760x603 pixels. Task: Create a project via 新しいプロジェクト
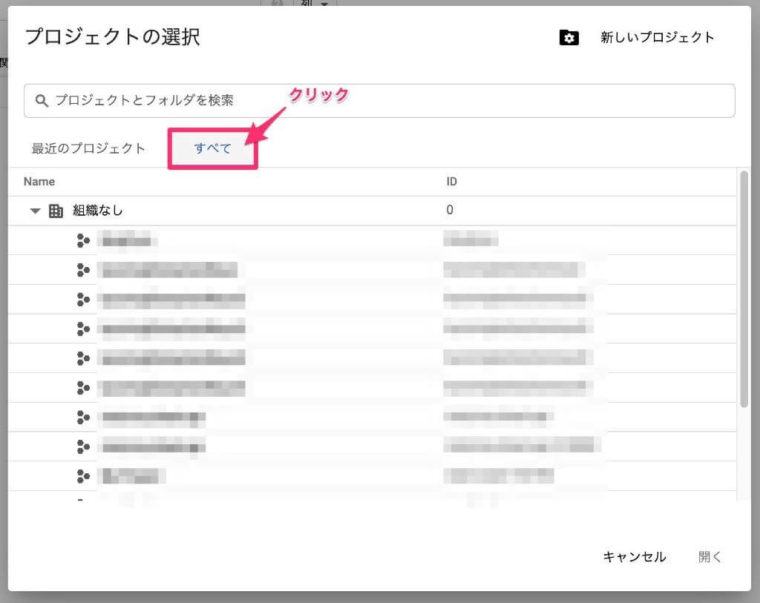(x=657, y=38)
